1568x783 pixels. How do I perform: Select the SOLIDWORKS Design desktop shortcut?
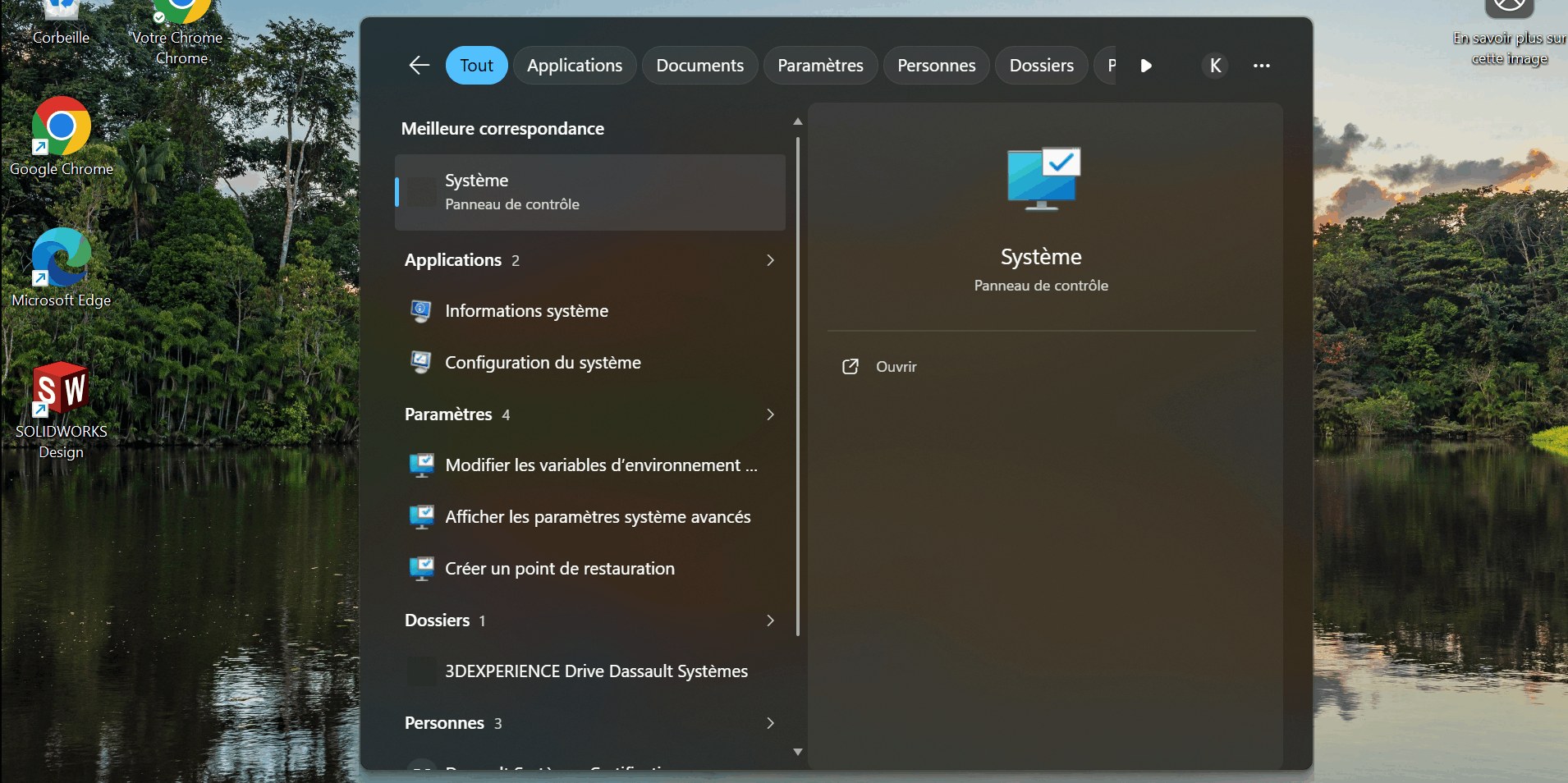click(x=62, y=410)
